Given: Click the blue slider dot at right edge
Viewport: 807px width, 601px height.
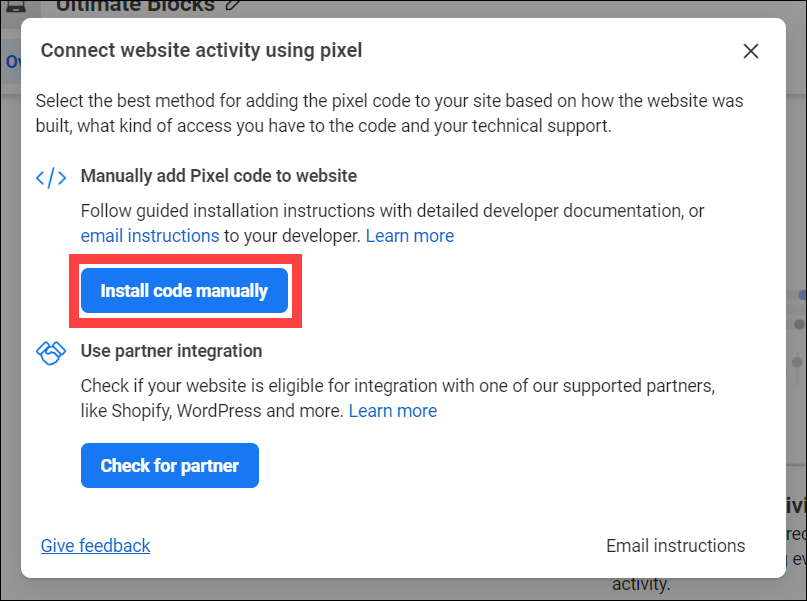Looking at the screenshot, I should 802,295.
